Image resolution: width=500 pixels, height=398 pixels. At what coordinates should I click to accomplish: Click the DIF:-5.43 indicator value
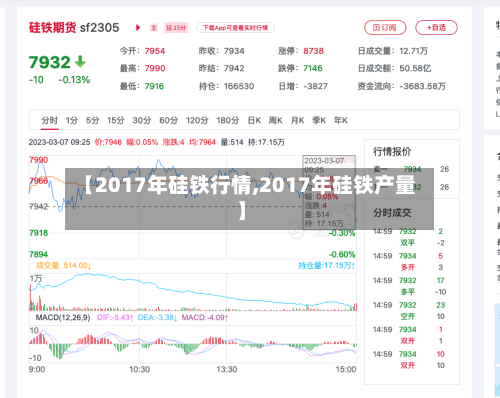115,317
